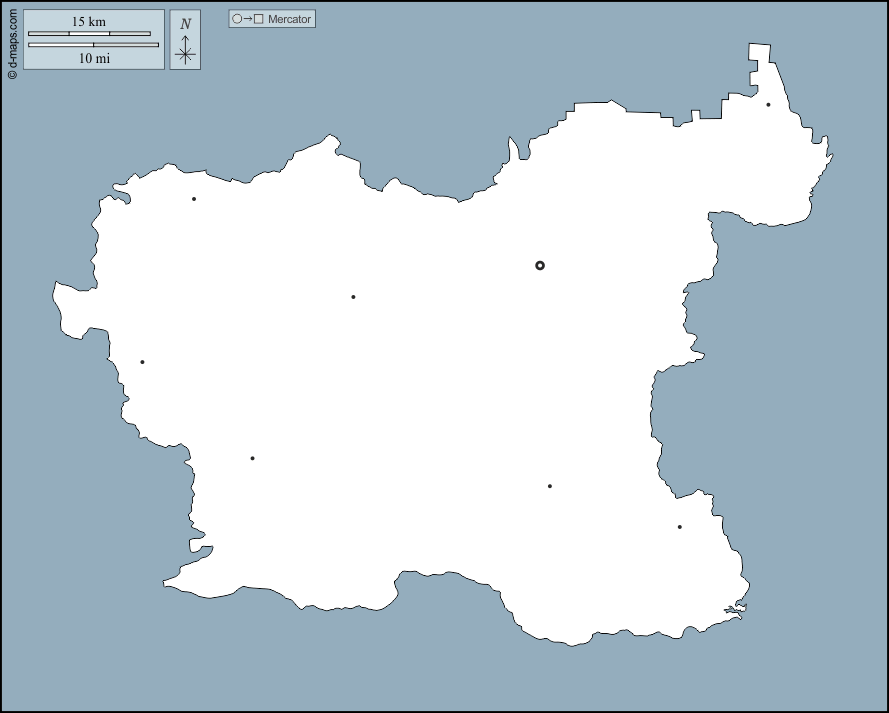
Task: Click the miles scale bar
Action: 93,45
